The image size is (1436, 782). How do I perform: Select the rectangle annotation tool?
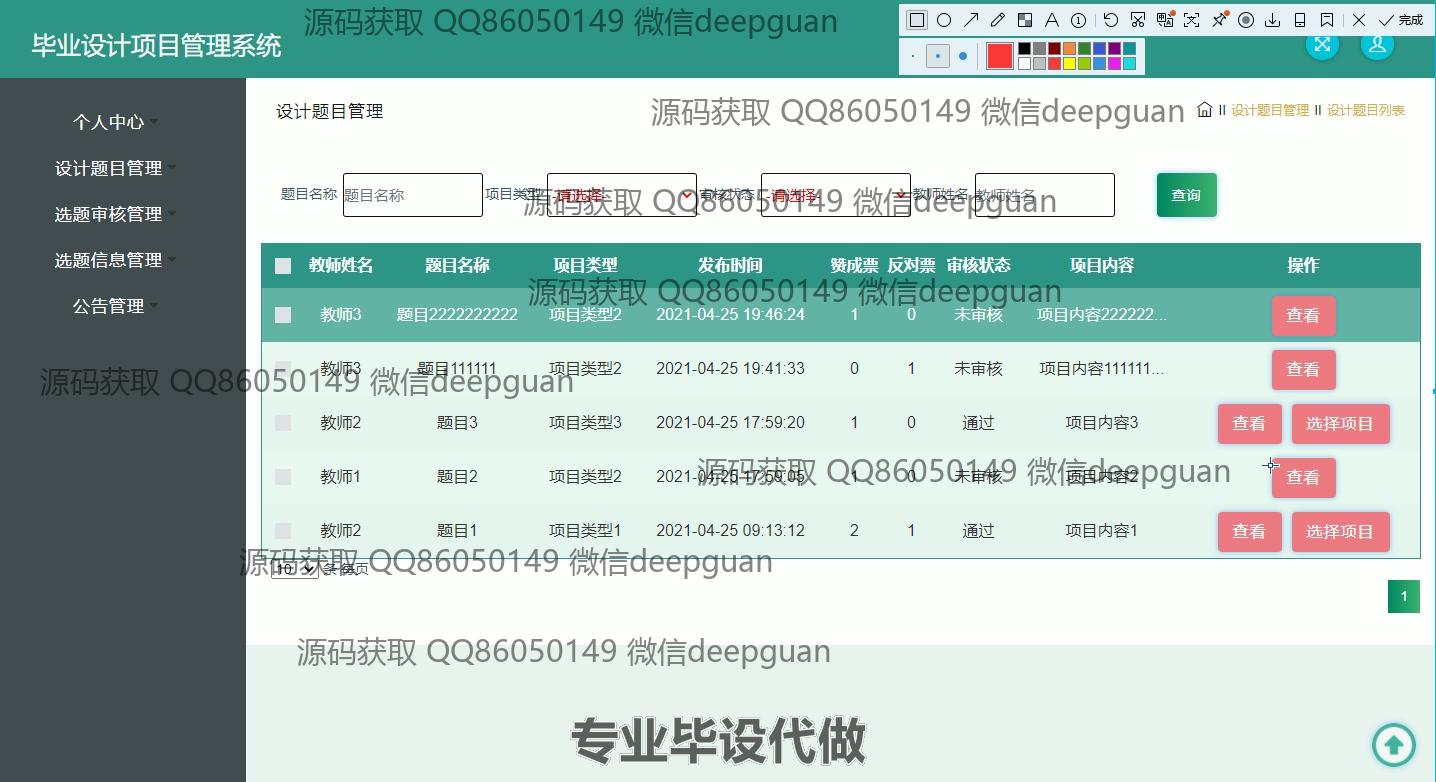(917, 20)
